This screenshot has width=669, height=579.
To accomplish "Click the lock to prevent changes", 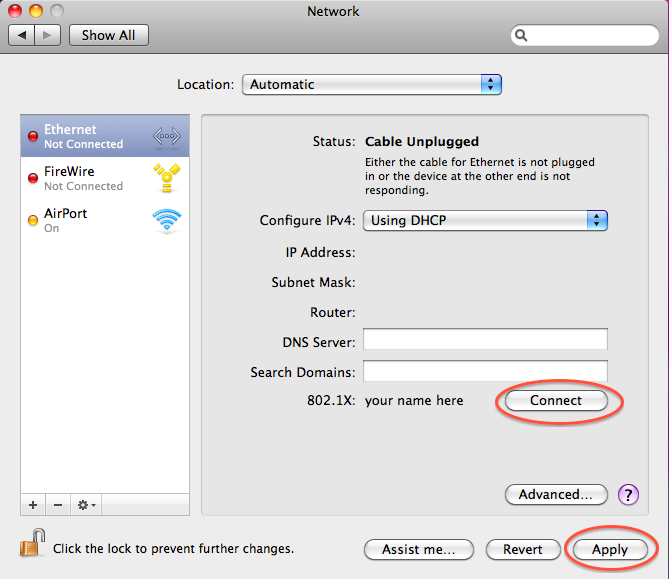I will [x=32, y=543].
